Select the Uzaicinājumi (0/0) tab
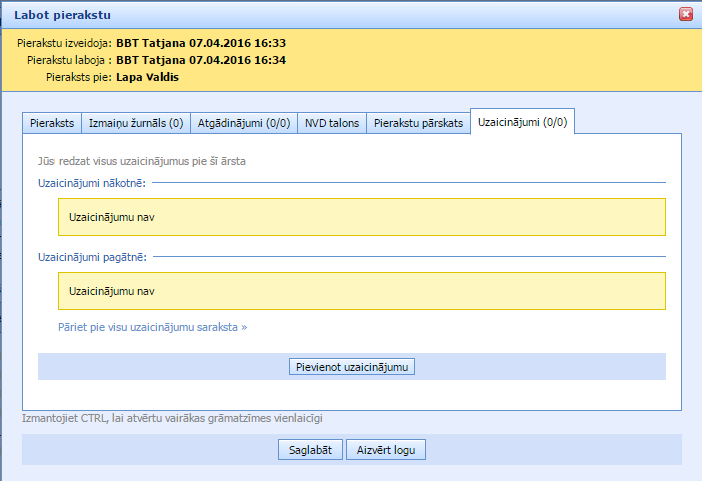Screen dimensions: 702x481 pyautogui.click(x=522, y=122)
